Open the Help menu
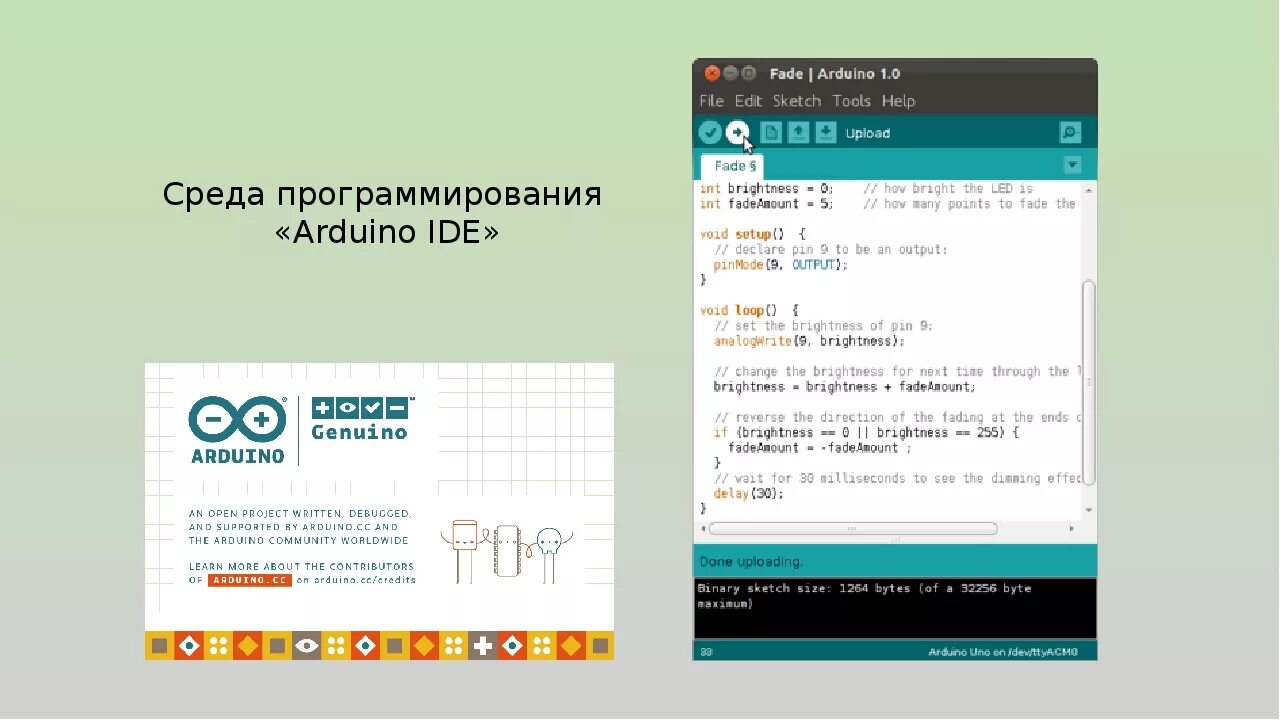Image resolution: width=1280 pixels, height=720 pixels. pyautogui.click(x=898, y=101)
